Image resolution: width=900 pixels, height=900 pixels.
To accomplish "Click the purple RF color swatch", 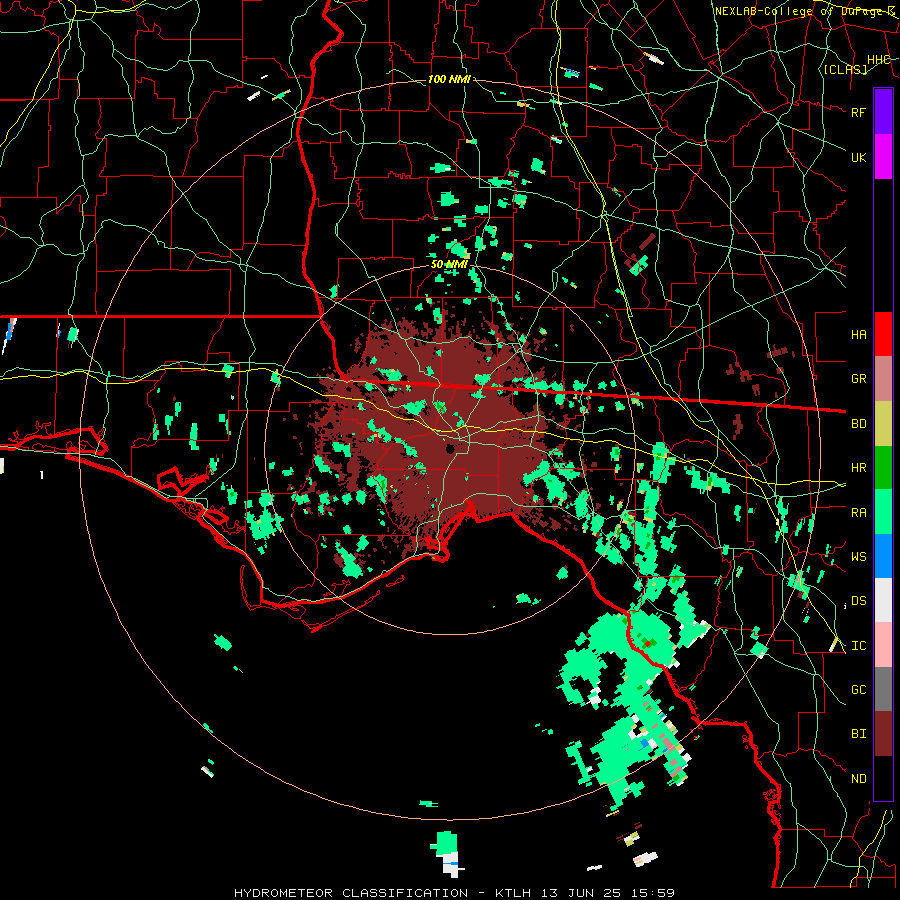I will tap(883, 111).
